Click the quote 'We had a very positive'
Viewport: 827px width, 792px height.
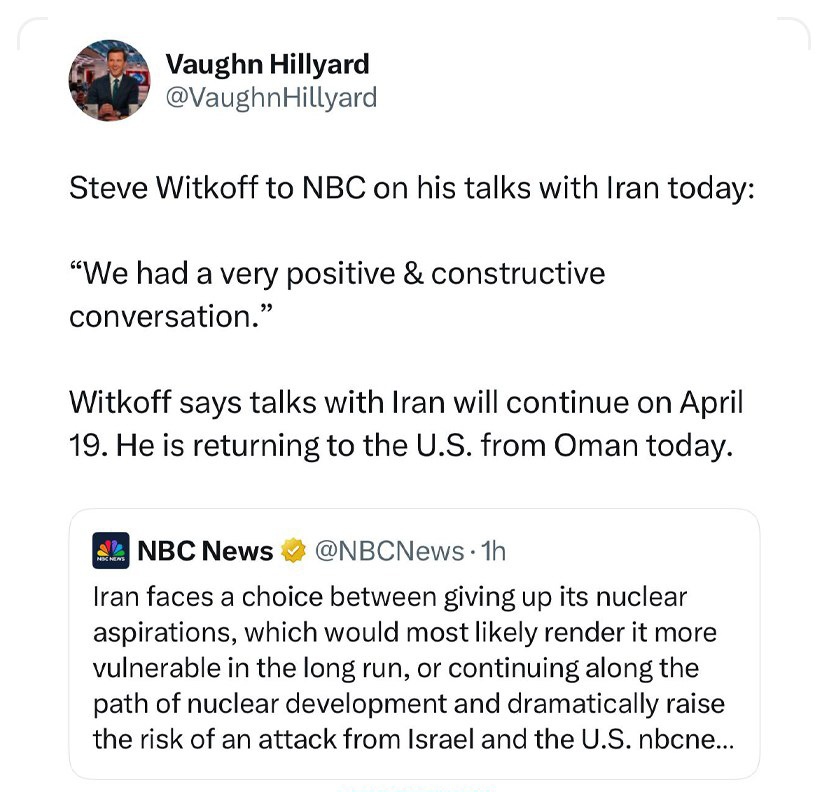coord(336,273)
